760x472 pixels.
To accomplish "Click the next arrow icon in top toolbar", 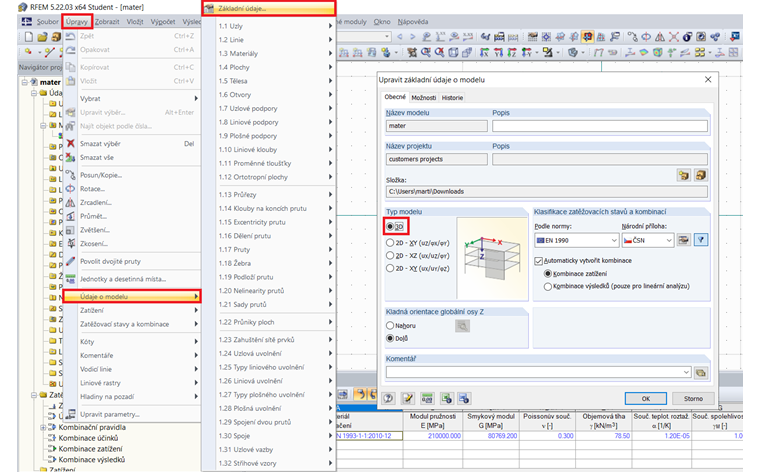I will click(412, 37).
